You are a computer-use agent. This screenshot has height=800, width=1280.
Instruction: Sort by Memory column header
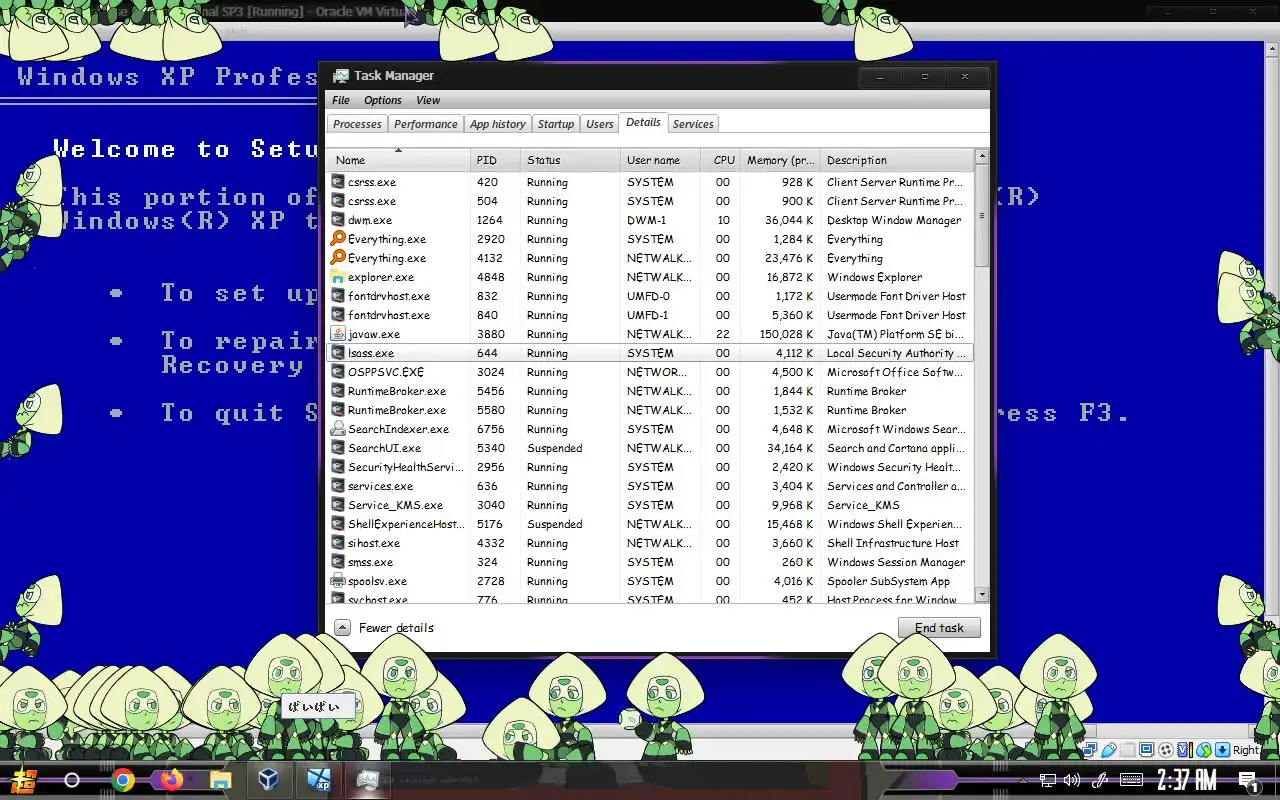point(781,160)
